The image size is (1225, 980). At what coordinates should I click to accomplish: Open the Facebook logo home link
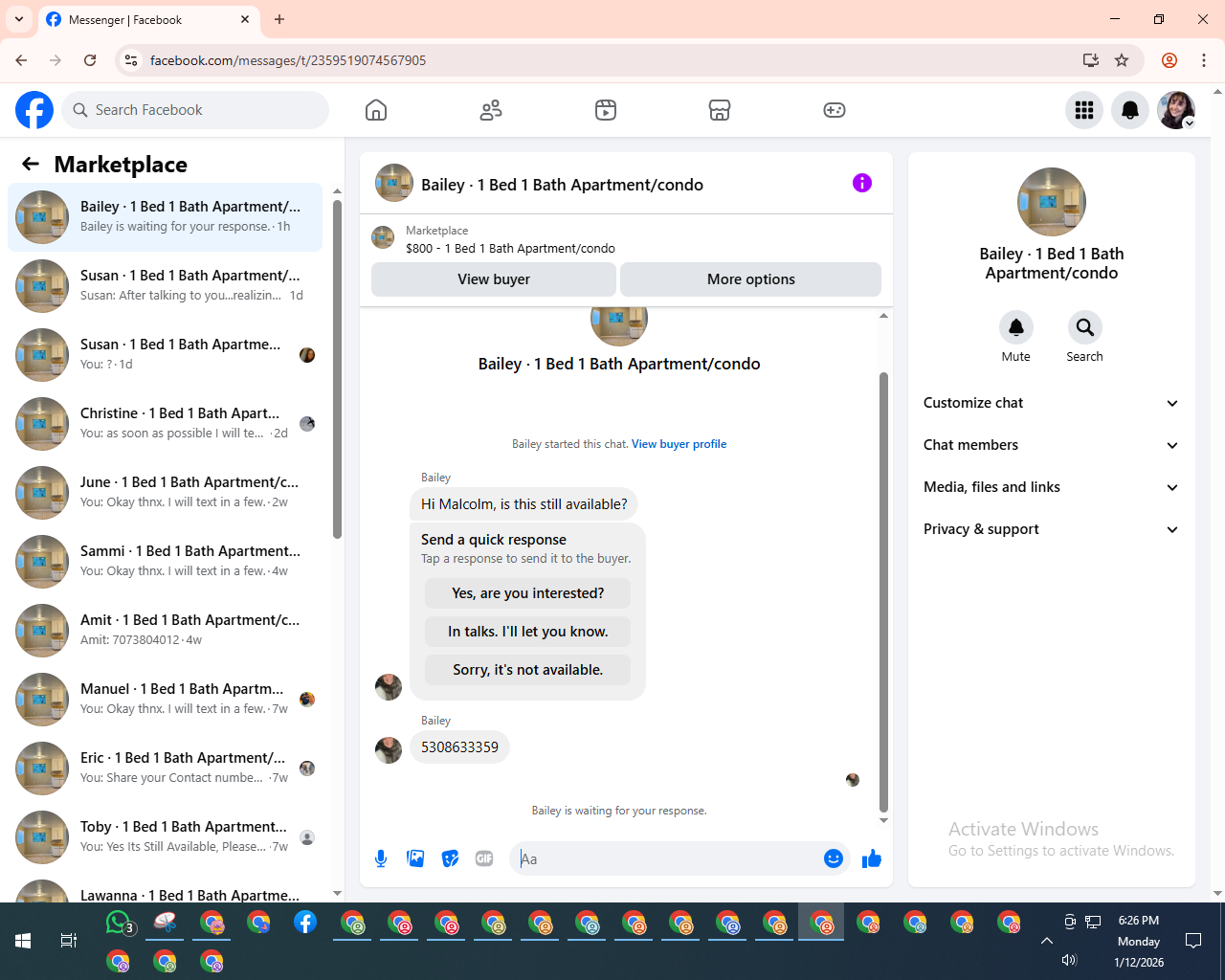tap(34, 110)
